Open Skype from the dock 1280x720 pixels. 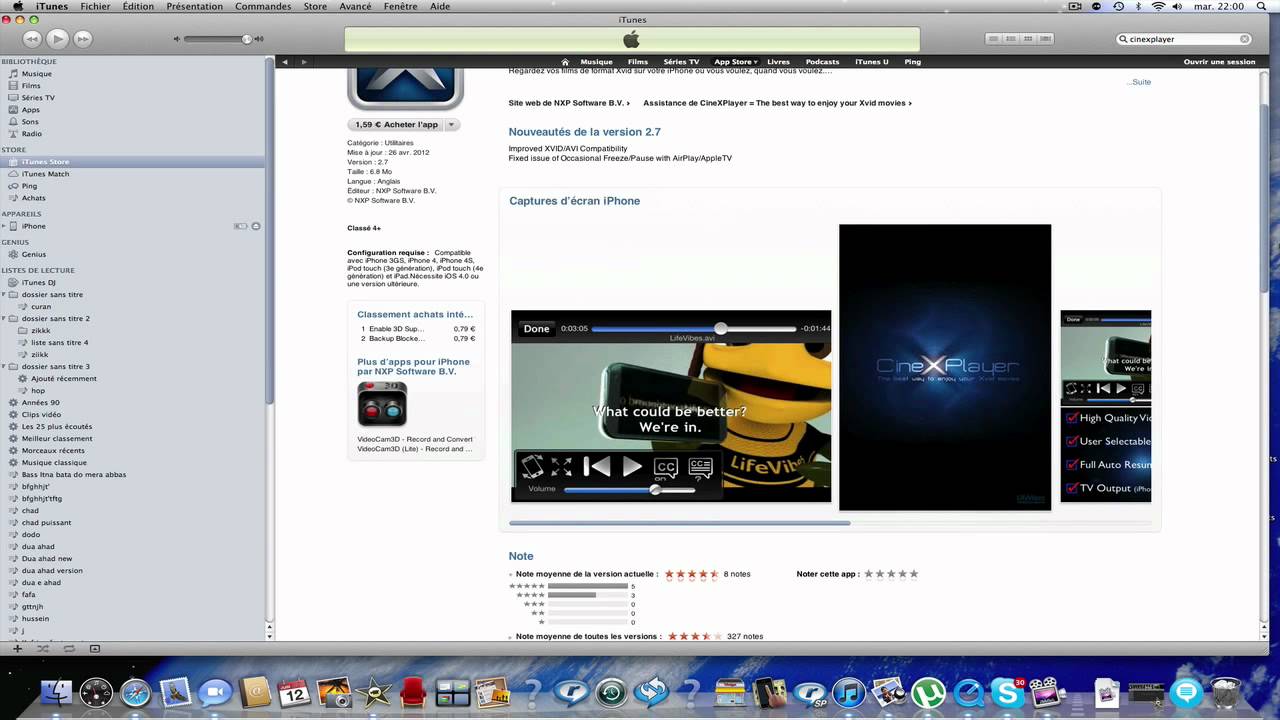[x=1007, y=692]
